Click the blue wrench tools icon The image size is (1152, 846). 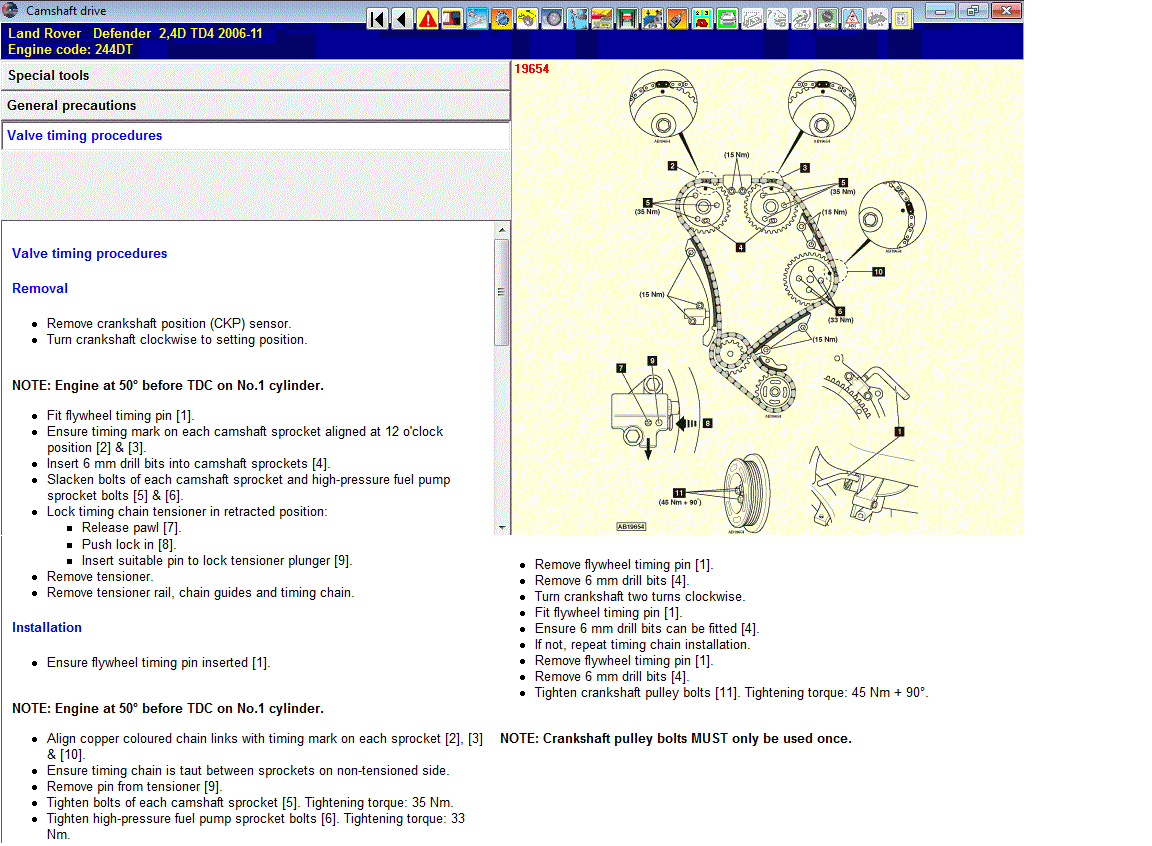(x=577, y=18)
